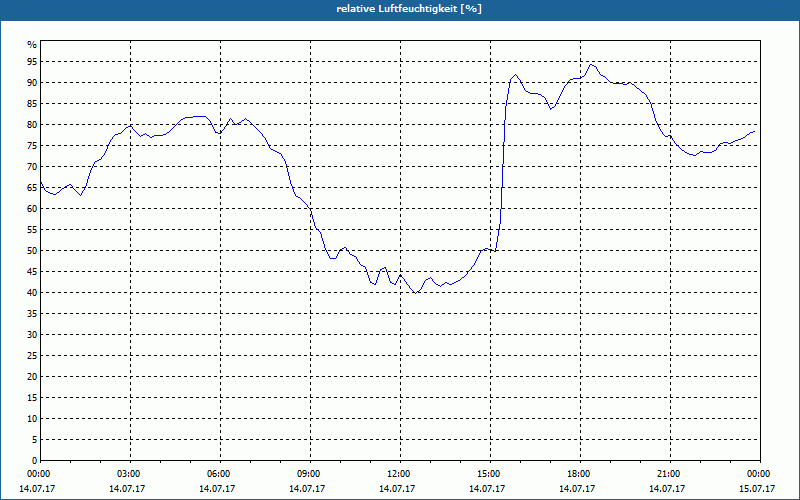Click the '09:00' x-axis label
Screen dimensions: 800x500
click(x=310, y=474)
